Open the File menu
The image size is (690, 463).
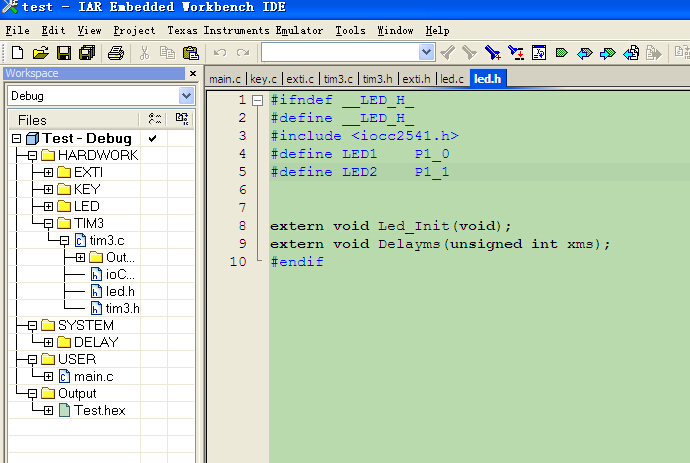click(18, 30)
